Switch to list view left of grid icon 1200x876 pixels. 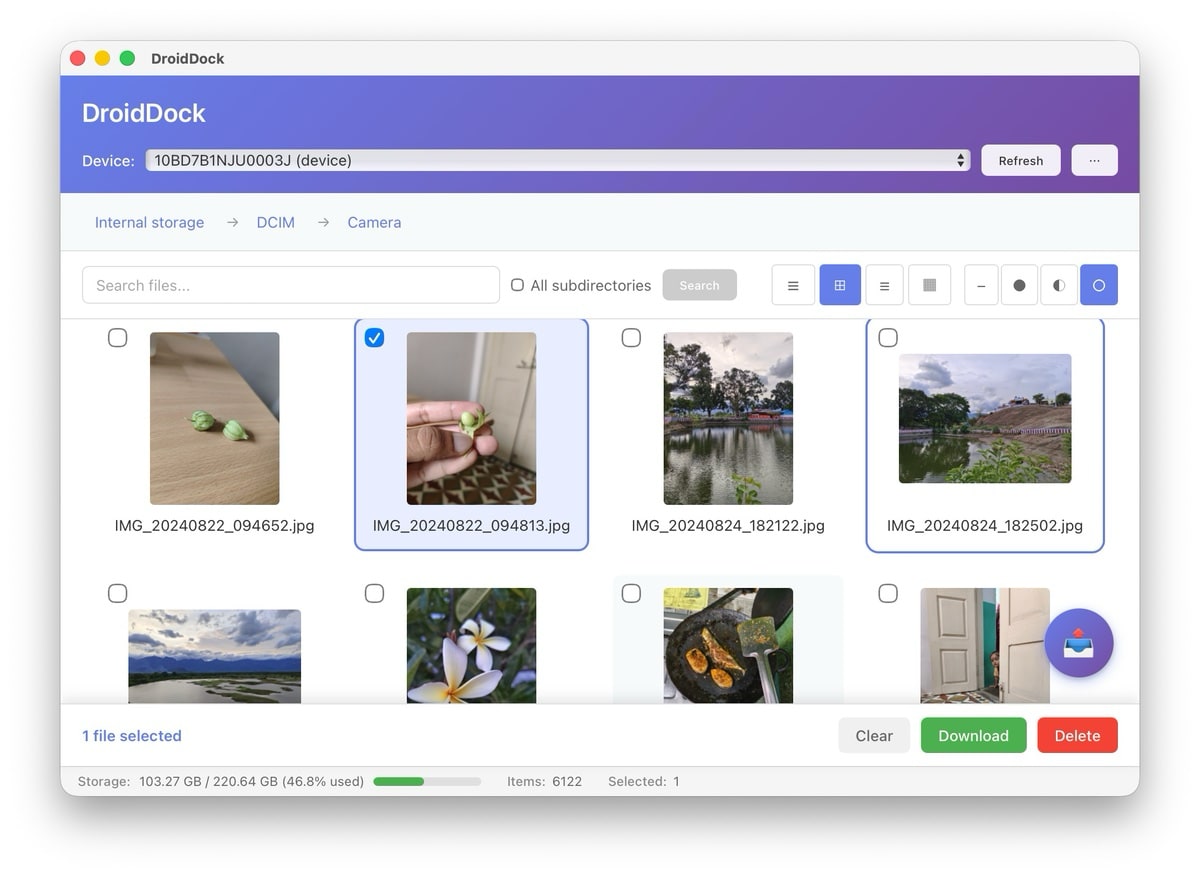pyautogui.click(x=793, y=285)
